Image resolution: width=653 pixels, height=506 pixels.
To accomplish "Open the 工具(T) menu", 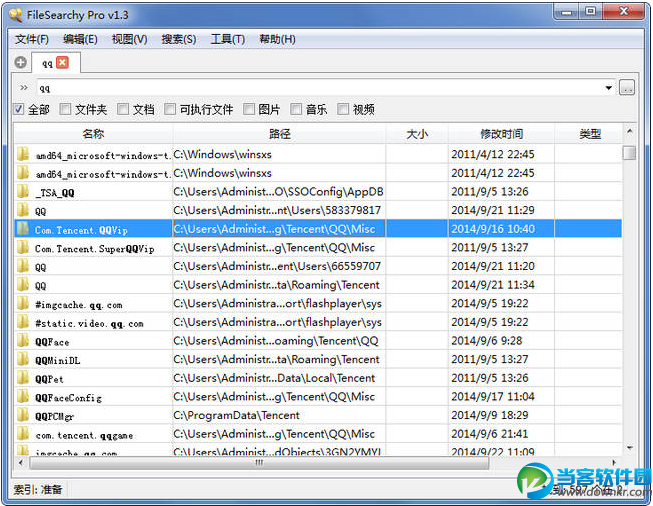I will [227, 40].
